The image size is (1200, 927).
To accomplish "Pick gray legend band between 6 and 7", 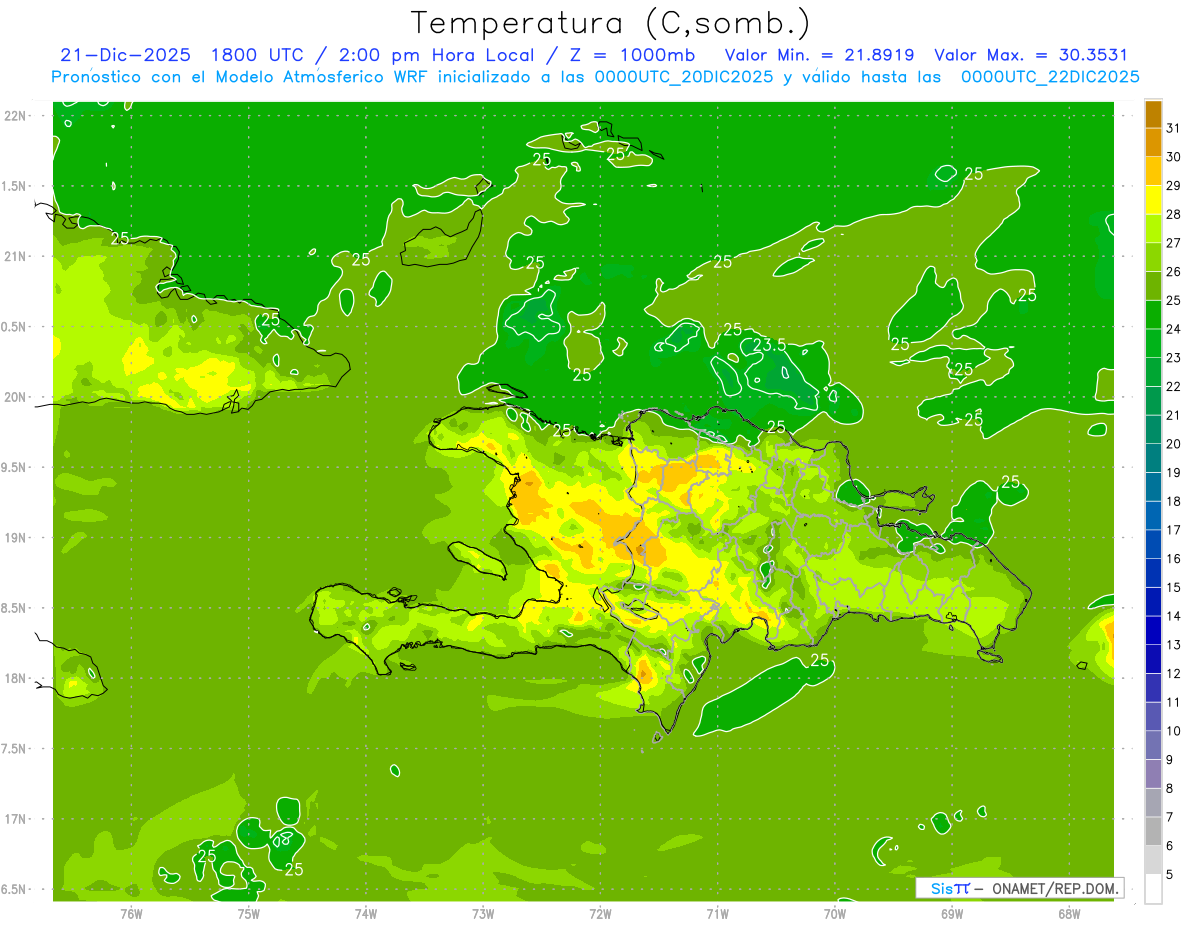I will click(x=1153, y=832).
